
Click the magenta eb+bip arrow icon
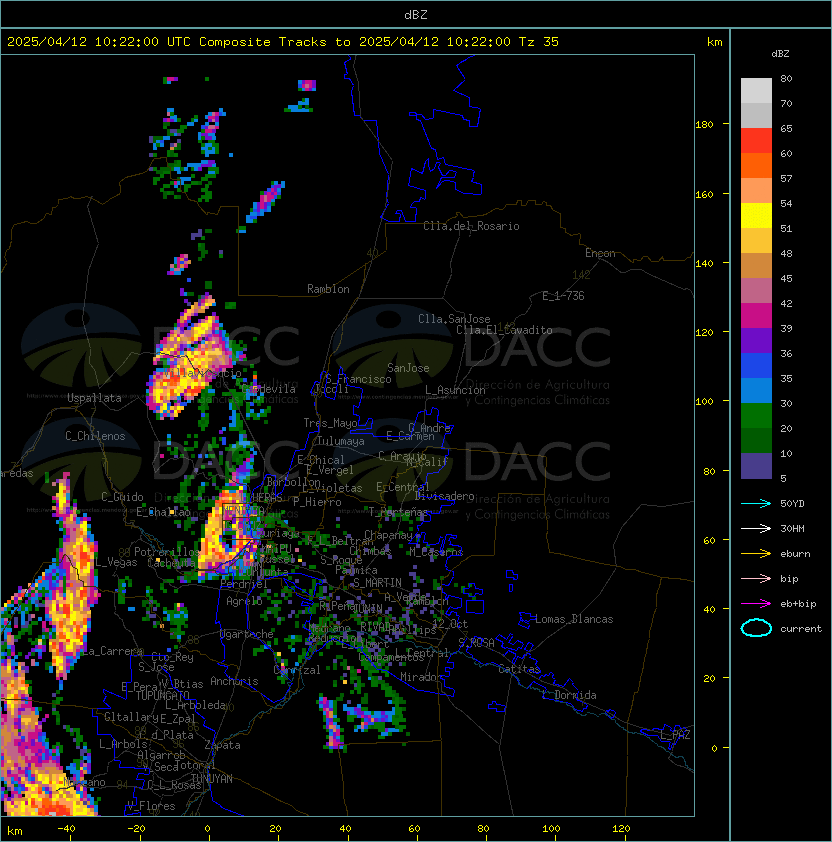756,604
